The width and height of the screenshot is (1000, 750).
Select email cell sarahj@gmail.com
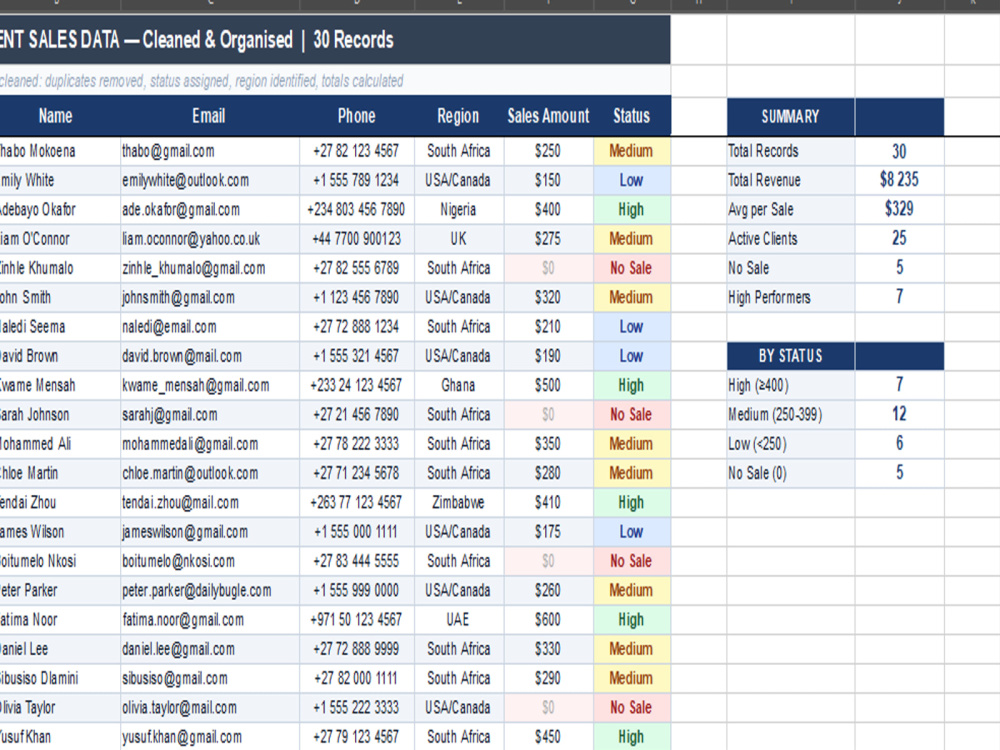[210, 415]
